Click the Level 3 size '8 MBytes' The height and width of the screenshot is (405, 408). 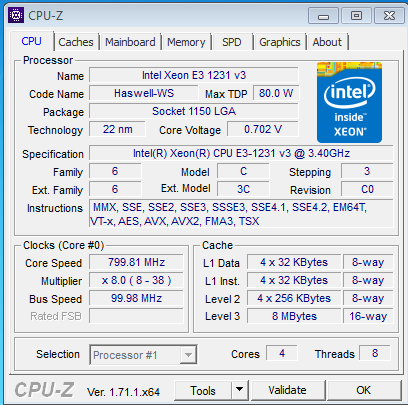point(294,316)
